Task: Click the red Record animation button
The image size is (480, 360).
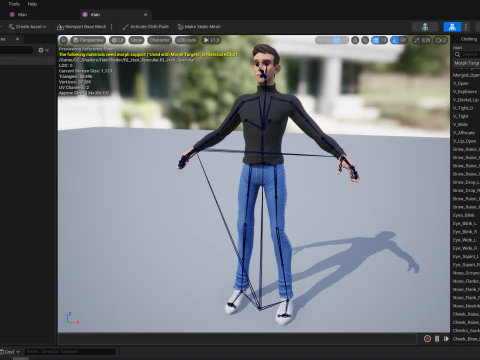Action: click(x=427, y=339)
